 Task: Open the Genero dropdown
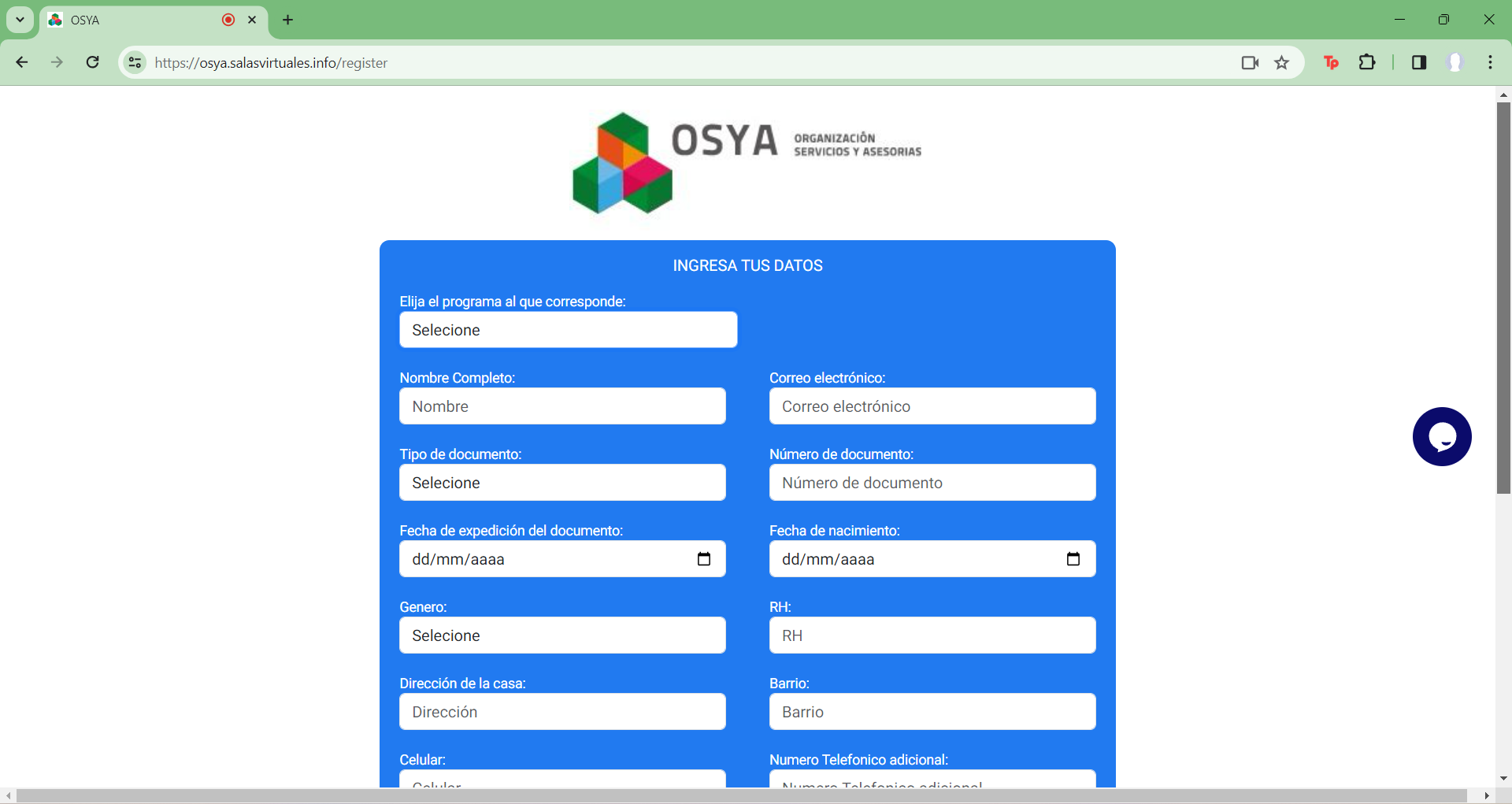pyautogui.click(x=562, y=635)
